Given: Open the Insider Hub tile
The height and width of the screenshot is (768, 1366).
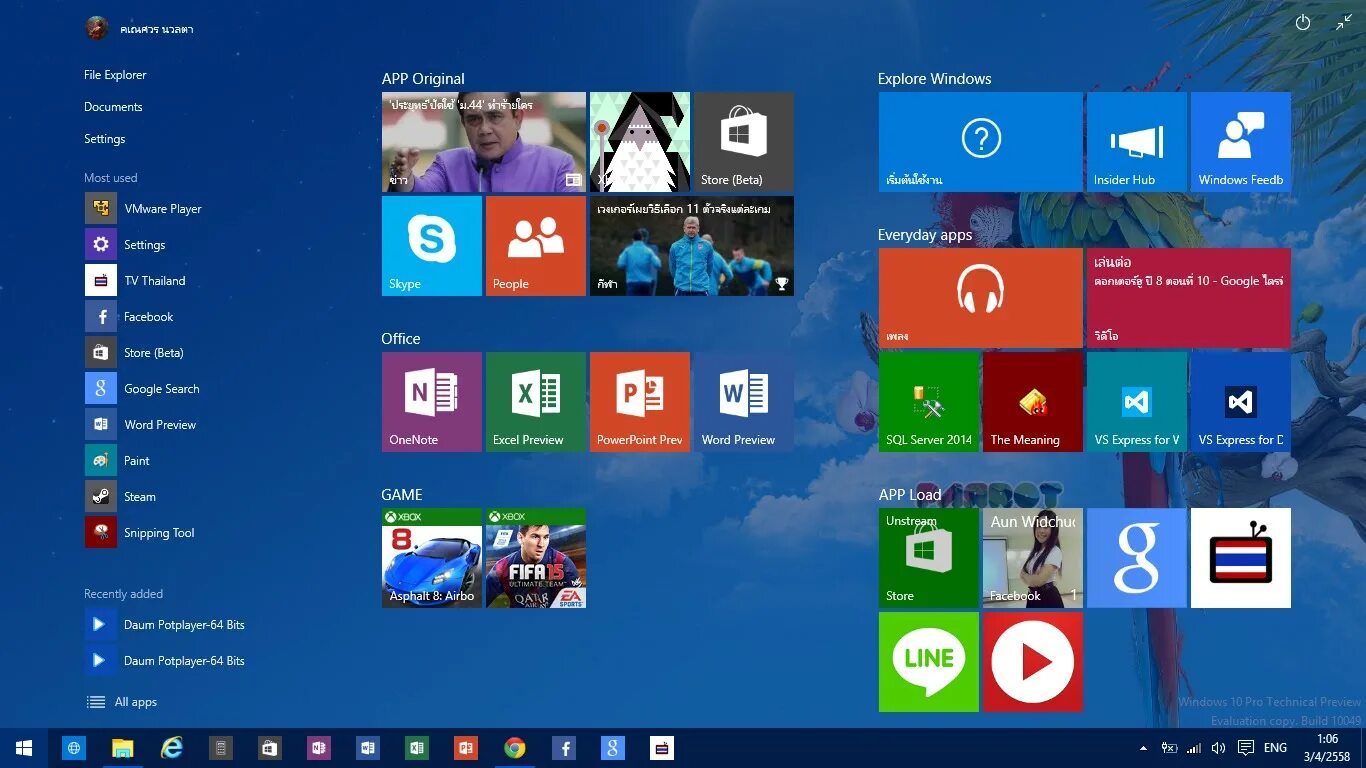Looking at the screenshot, I should click(x=1136, y=141).
